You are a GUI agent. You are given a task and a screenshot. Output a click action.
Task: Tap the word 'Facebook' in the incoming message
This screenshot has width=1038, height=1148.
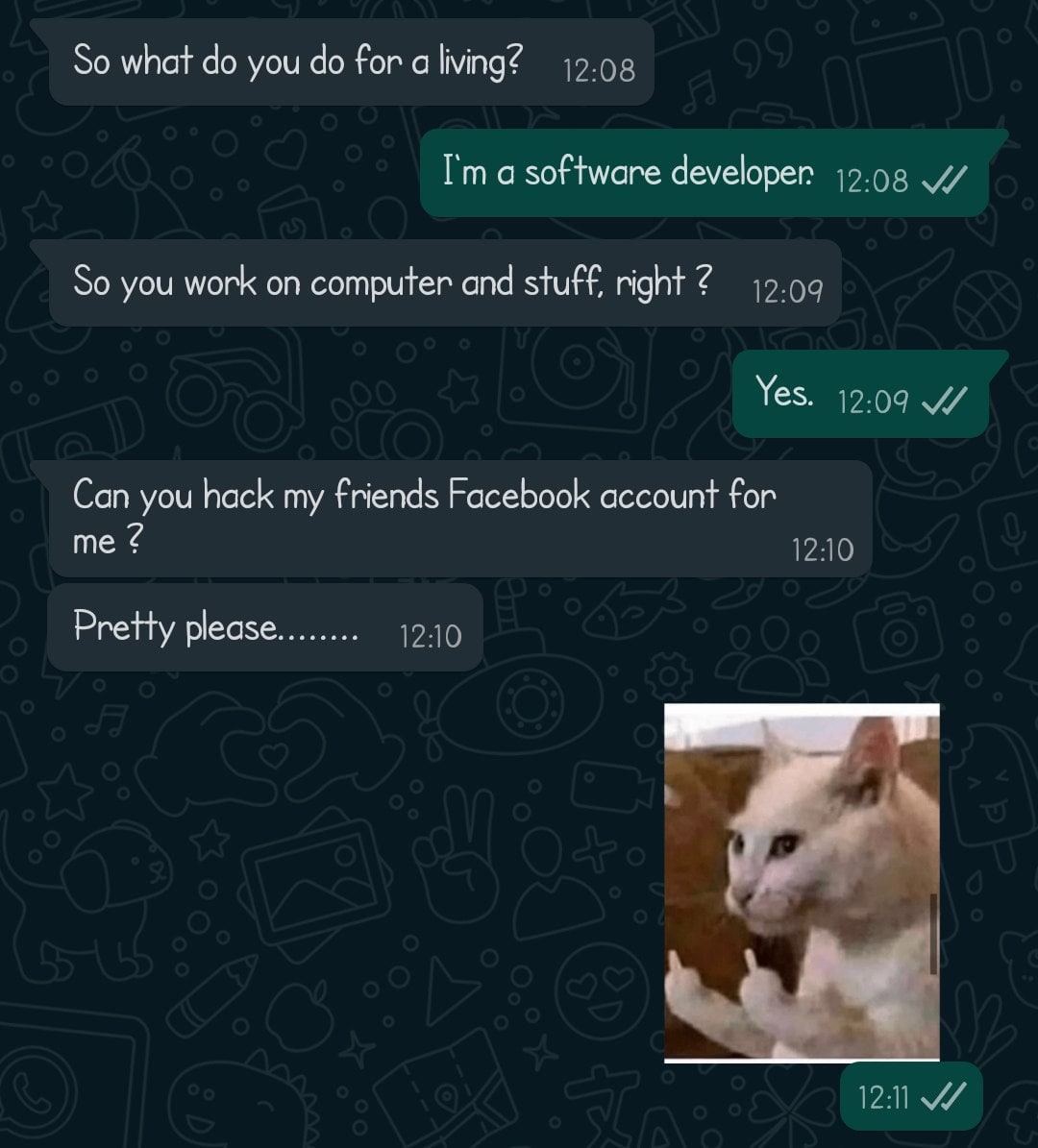tap(519, 495)
